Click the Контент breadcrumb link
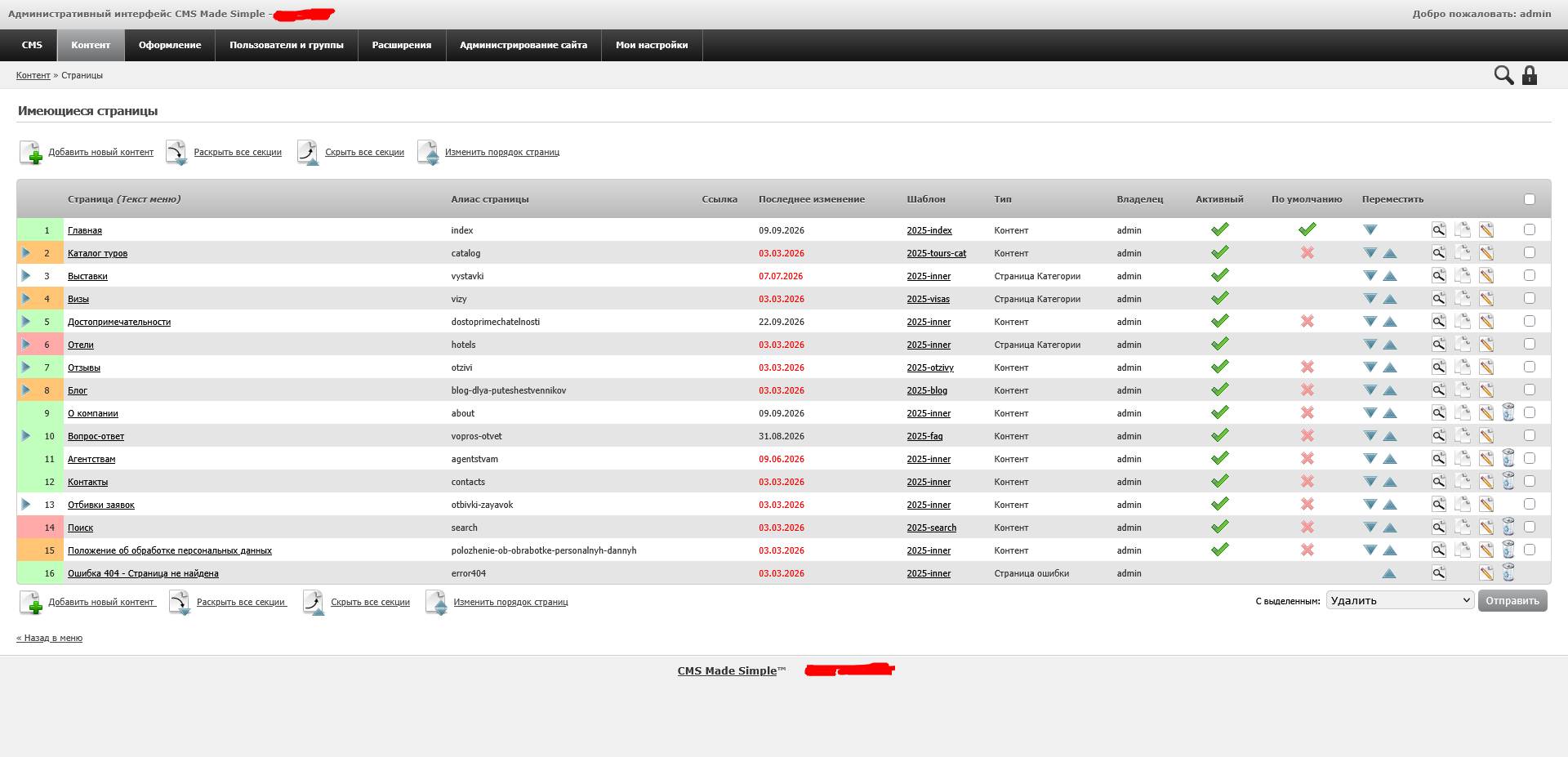Viewport: 1568px width, 757px height. click(33, 75)
